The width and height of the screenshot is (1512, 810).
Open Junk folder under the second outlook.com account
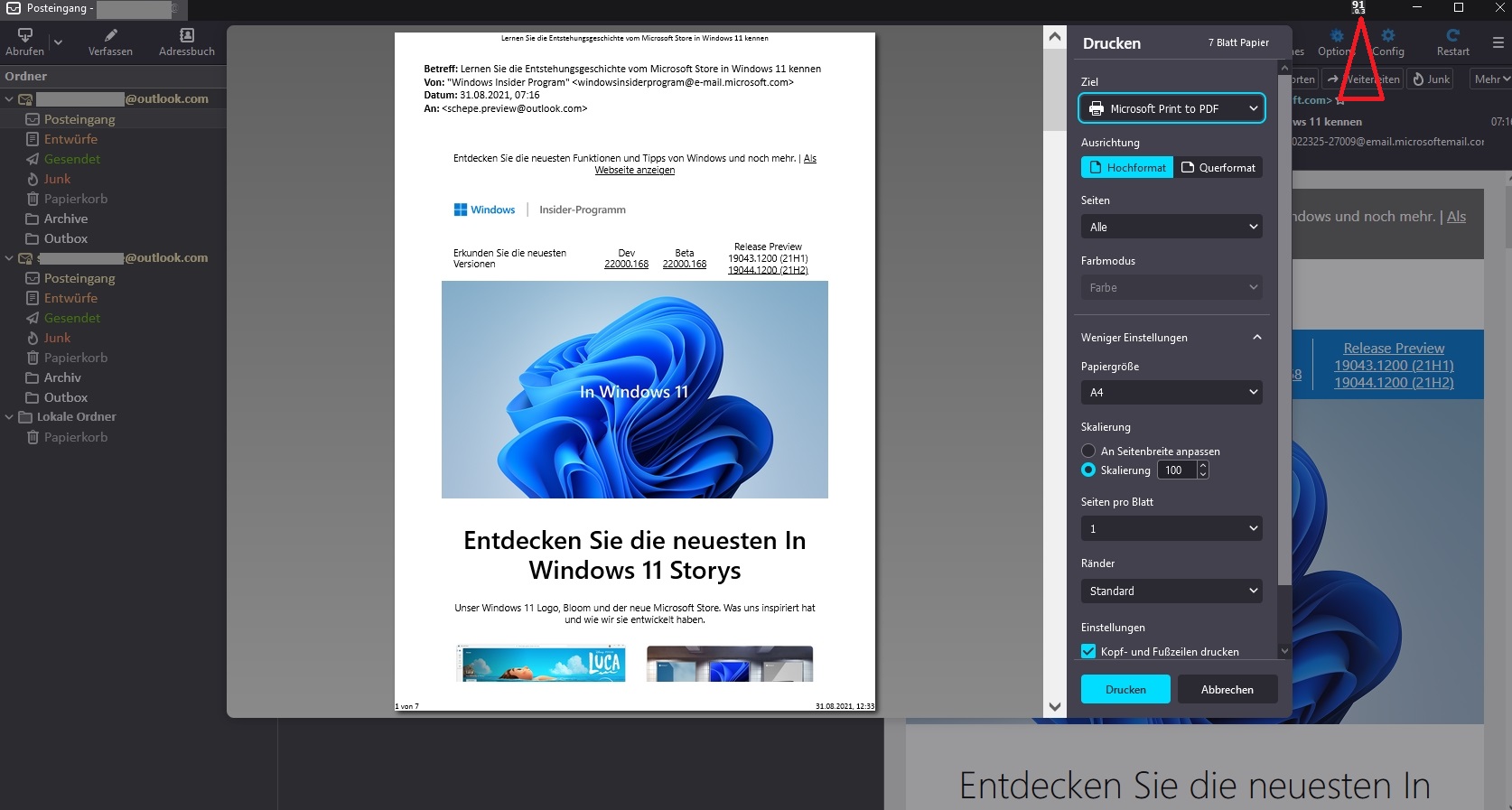click(x=57, y=338)
